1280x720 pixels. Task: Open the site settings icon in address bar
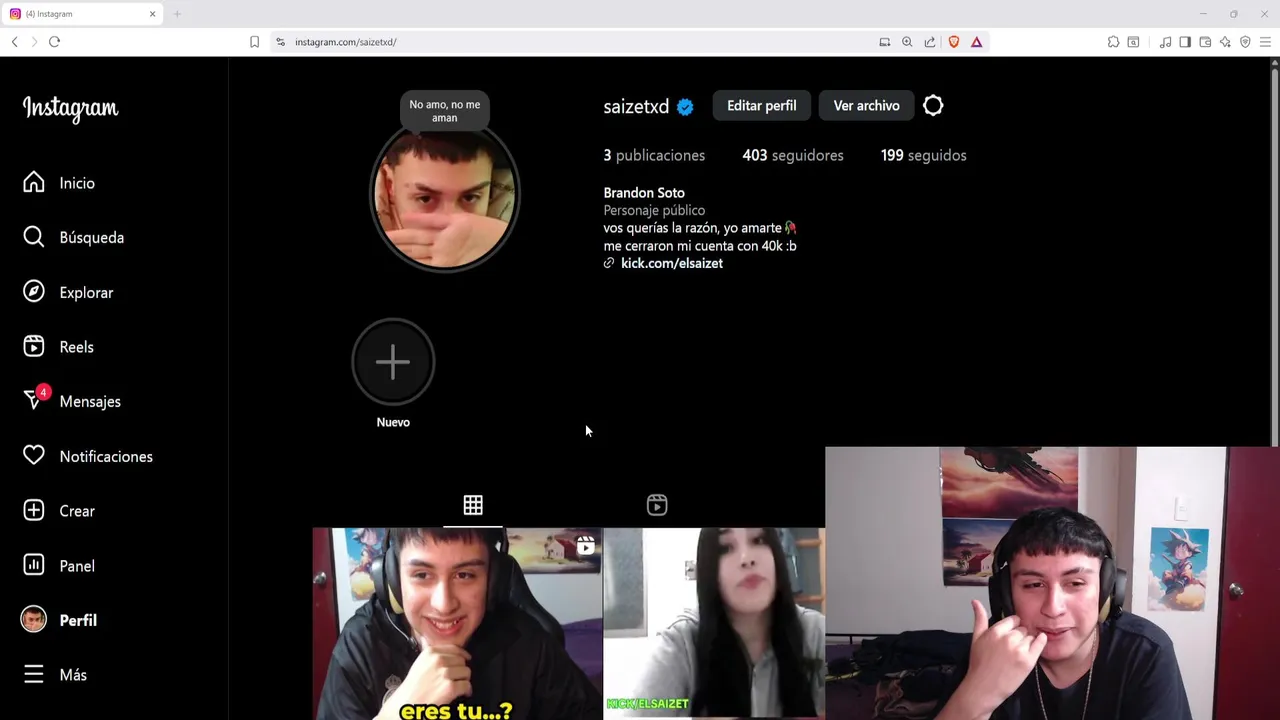[281, 42]
